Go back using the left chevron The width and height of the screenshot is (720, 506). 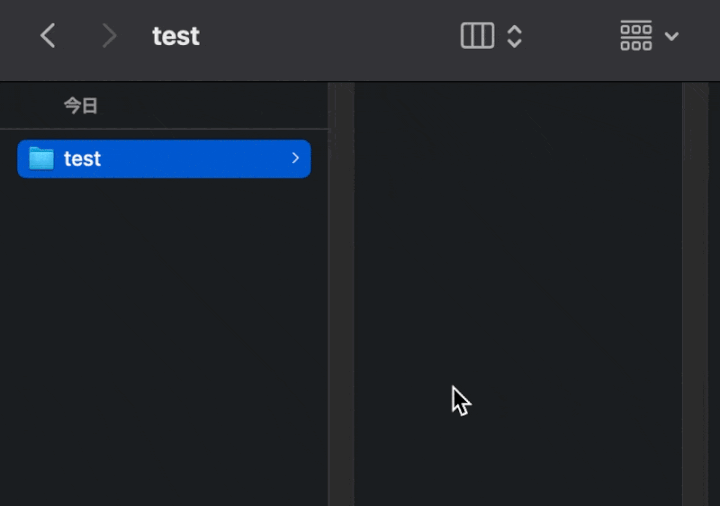click(x=48, y=36)
